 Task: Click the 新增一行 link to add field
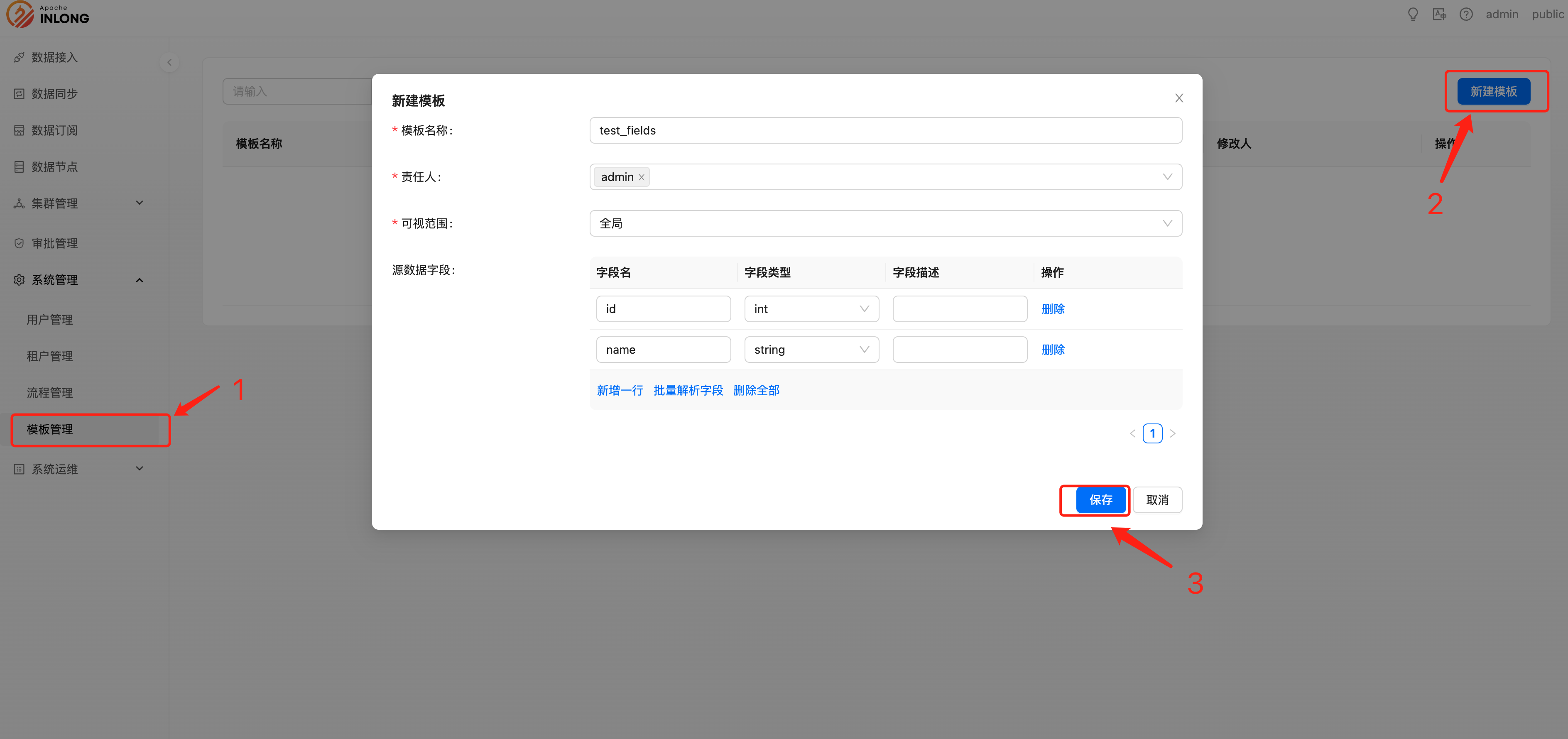(x=620, y=390)
